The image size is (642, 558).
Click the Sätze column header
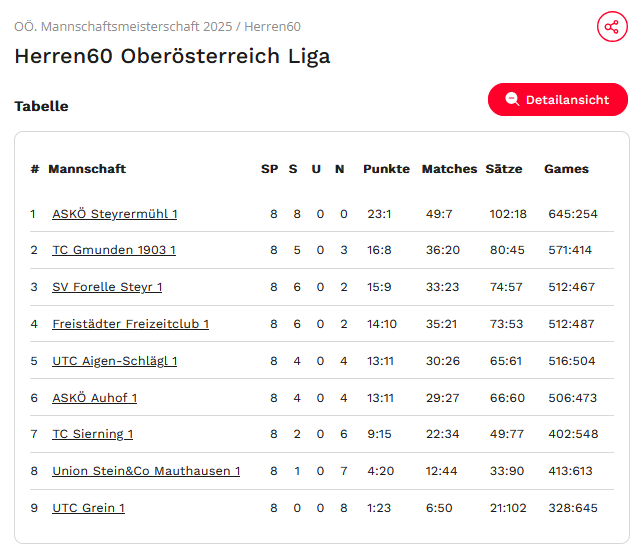point(504,169)
